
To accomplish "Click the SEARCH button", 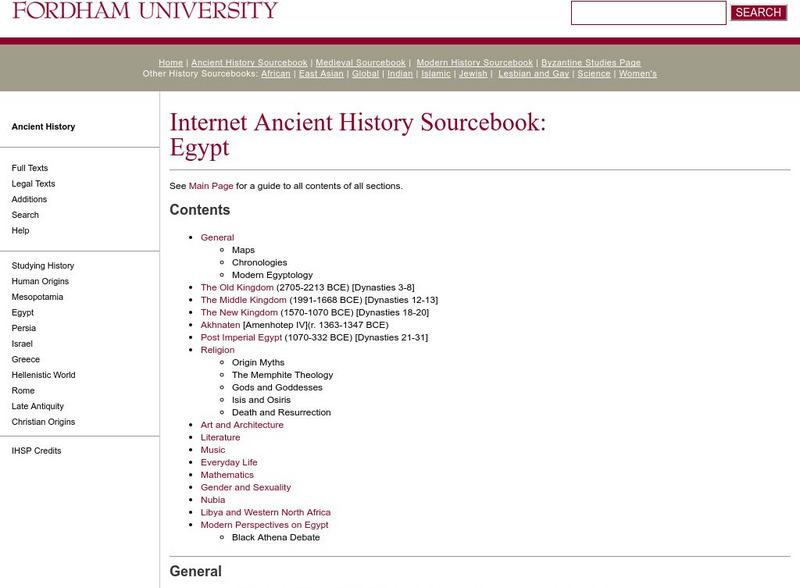I will point(758,12).
